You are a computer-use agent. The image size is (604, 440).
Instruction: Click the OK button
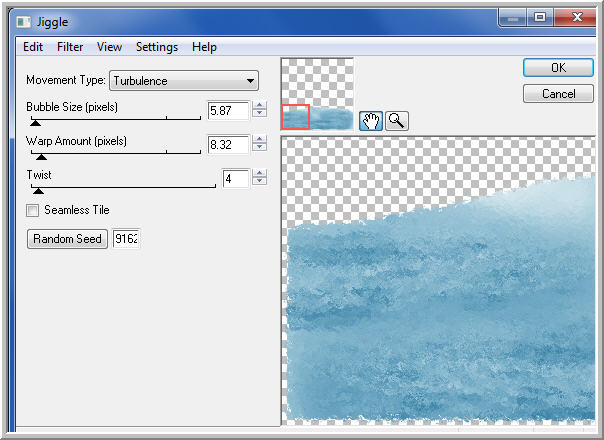click(558, 68)
